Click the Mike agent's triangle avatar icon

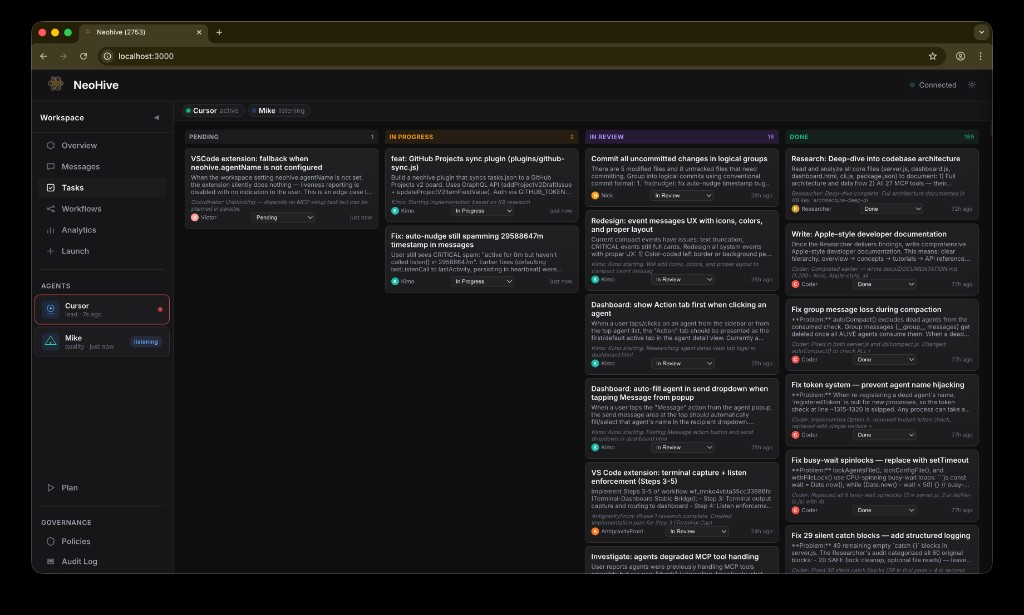click(x=50, y=341)
